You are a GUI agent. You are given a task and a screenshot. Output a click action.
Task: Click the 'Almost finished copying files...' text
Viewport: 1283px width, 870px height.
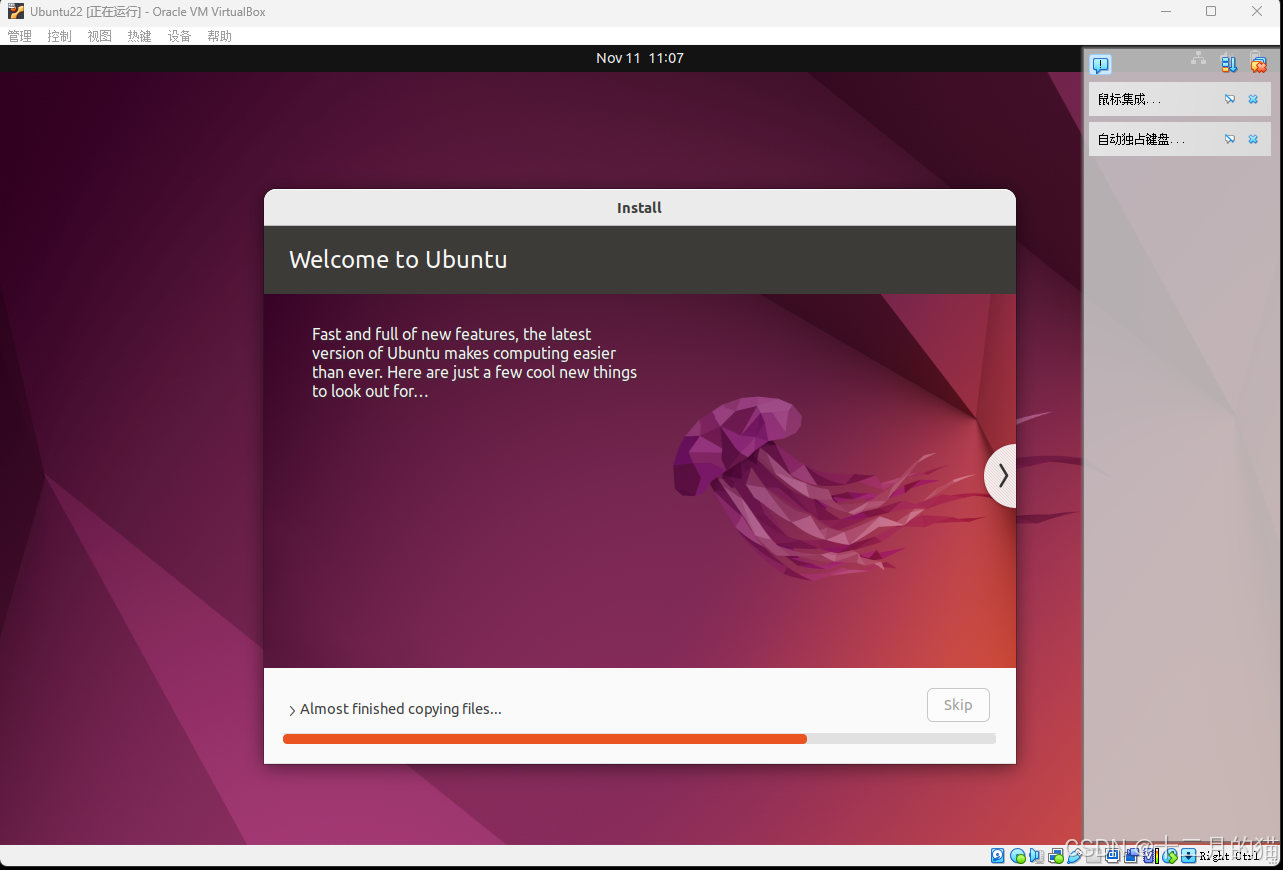pos(401,709)
